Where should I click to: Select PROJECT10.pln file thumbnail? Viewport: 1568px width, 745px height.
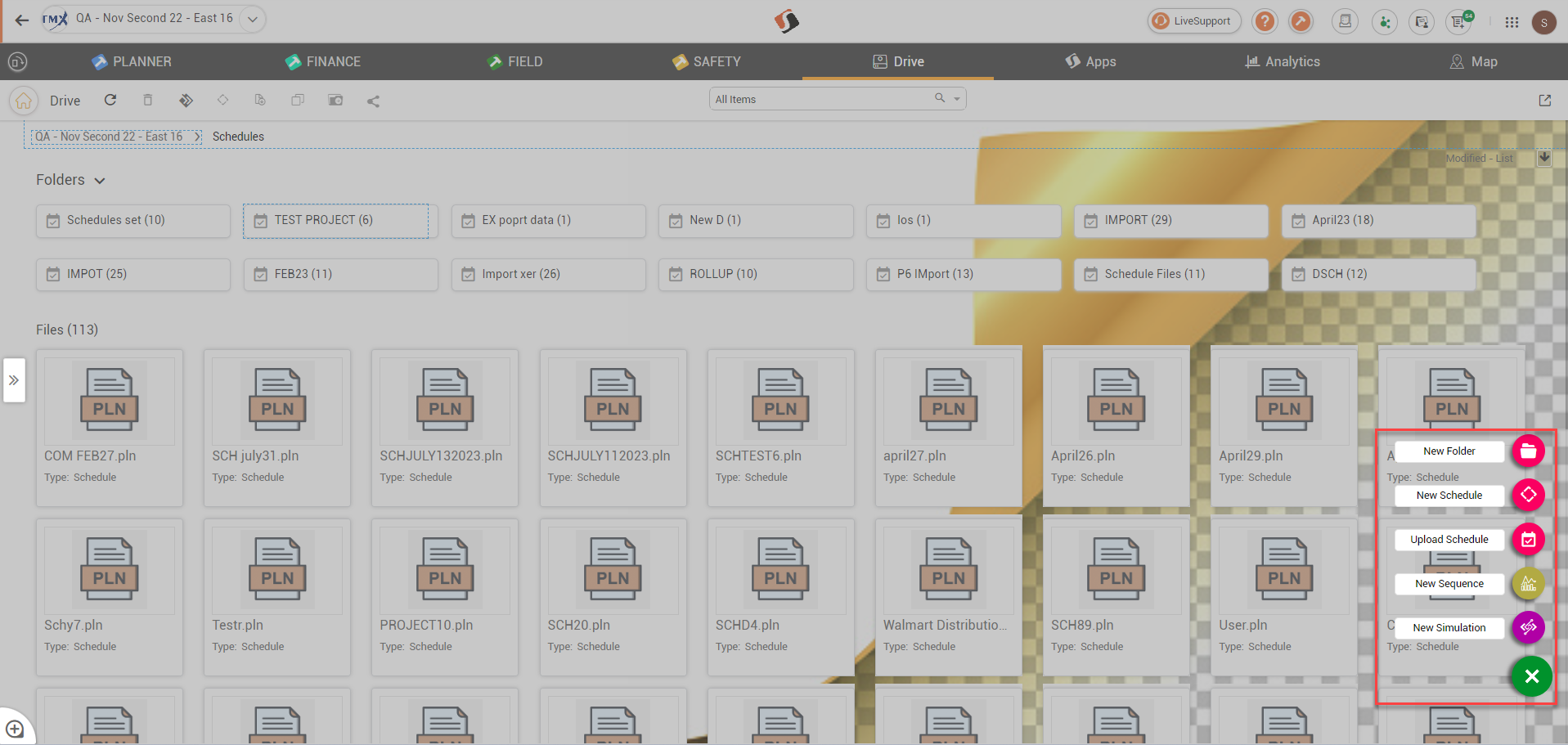[x=445, y=570]
